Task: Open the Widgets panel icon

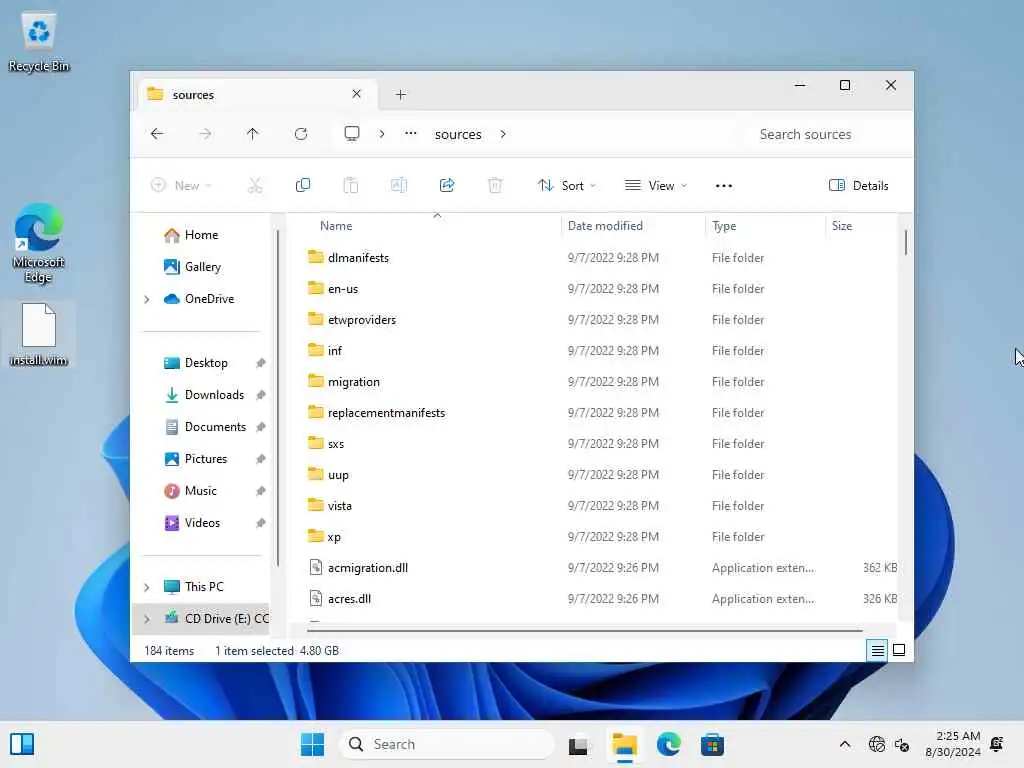Action: (x=22, y=744)
